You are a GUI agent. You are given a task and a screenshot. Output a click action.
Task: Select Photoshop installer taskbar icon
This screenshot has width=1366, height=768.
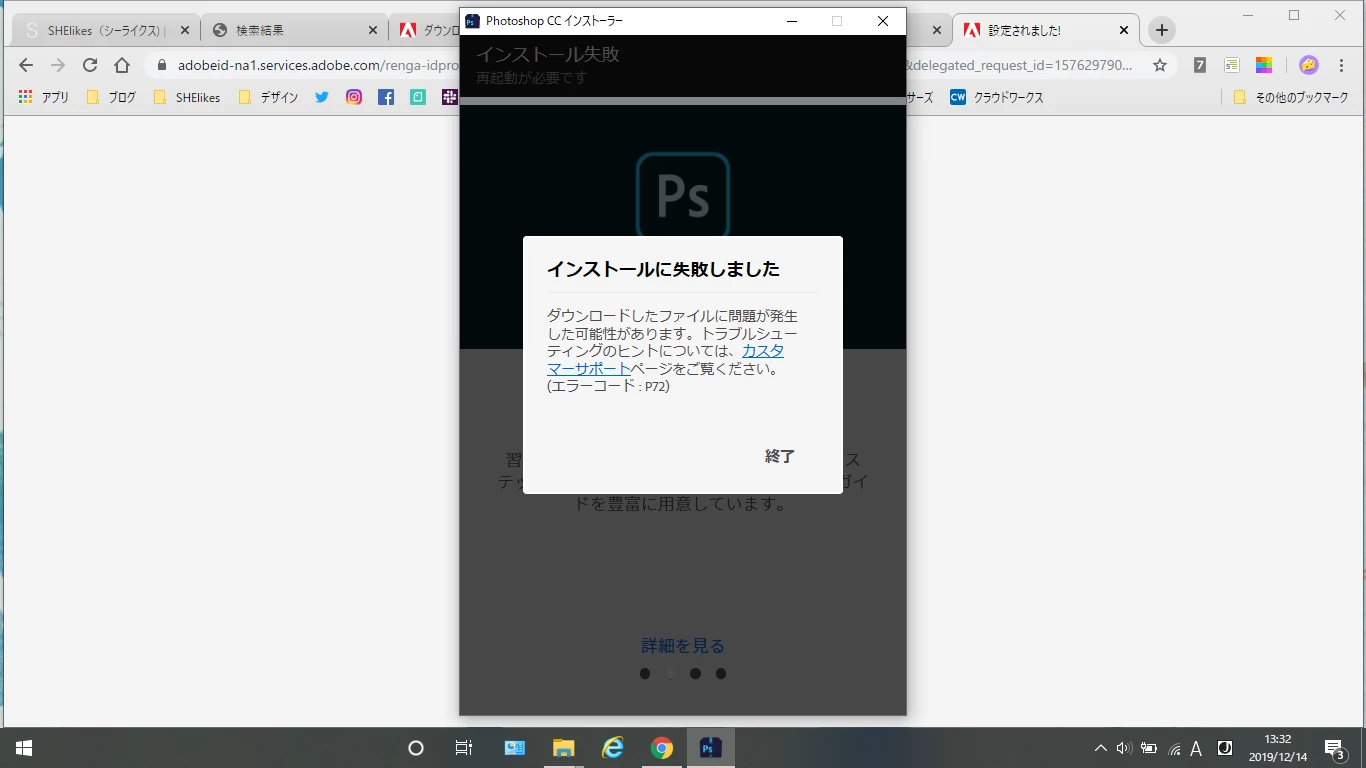point(711,748)
